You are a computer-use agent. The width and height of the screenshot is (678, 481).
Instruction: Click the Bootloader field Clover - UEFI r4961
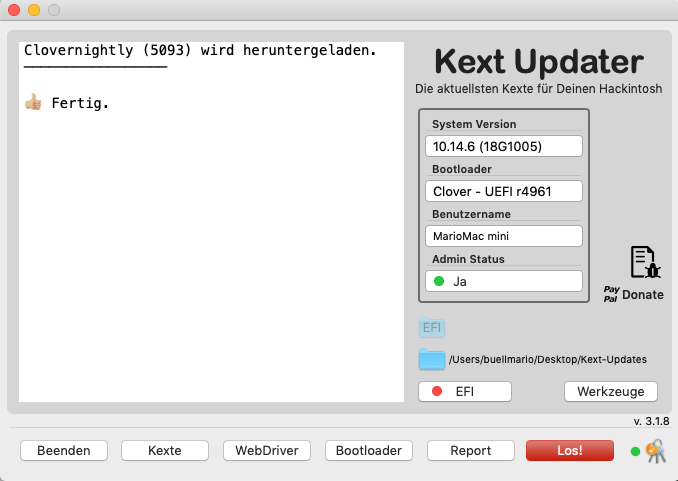tap(504, 191)
